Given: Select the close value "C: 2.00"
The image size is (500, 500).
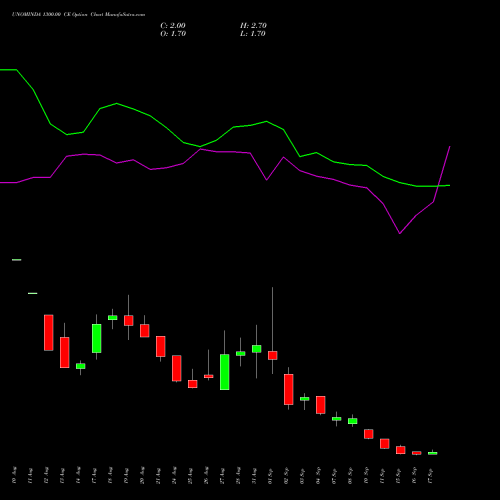Looking at the screenshot, I should click(x=173, y=25).
